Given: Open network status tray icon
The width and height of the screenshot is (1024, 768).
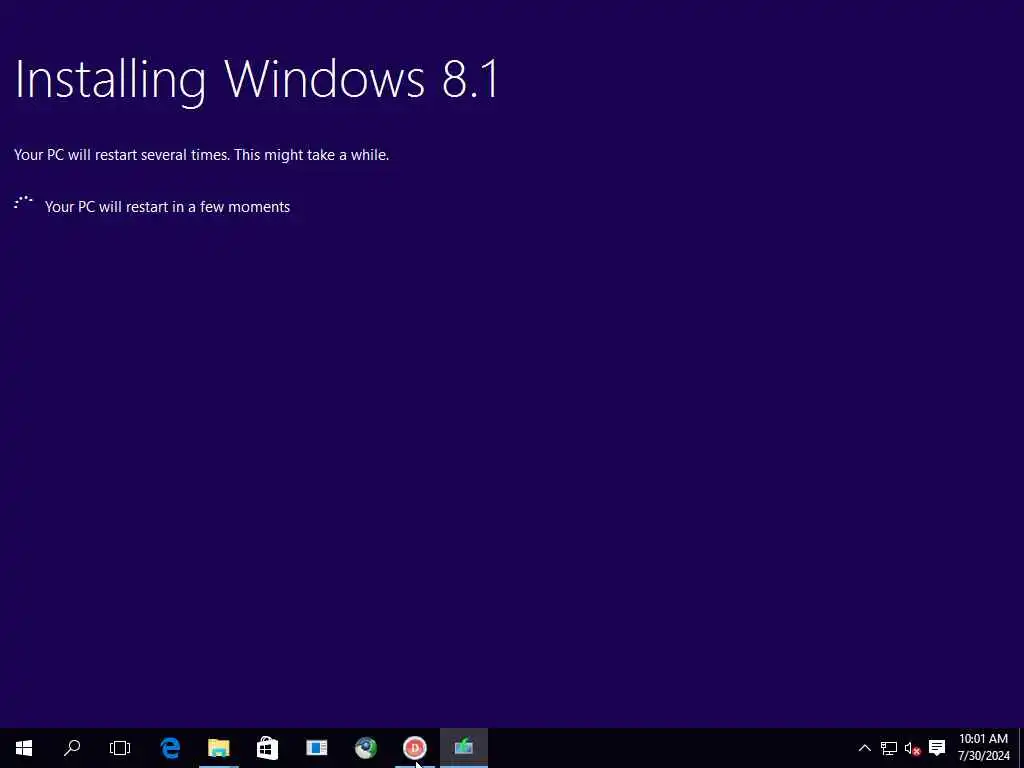Looking at the screenshot, I should (889, 748).
